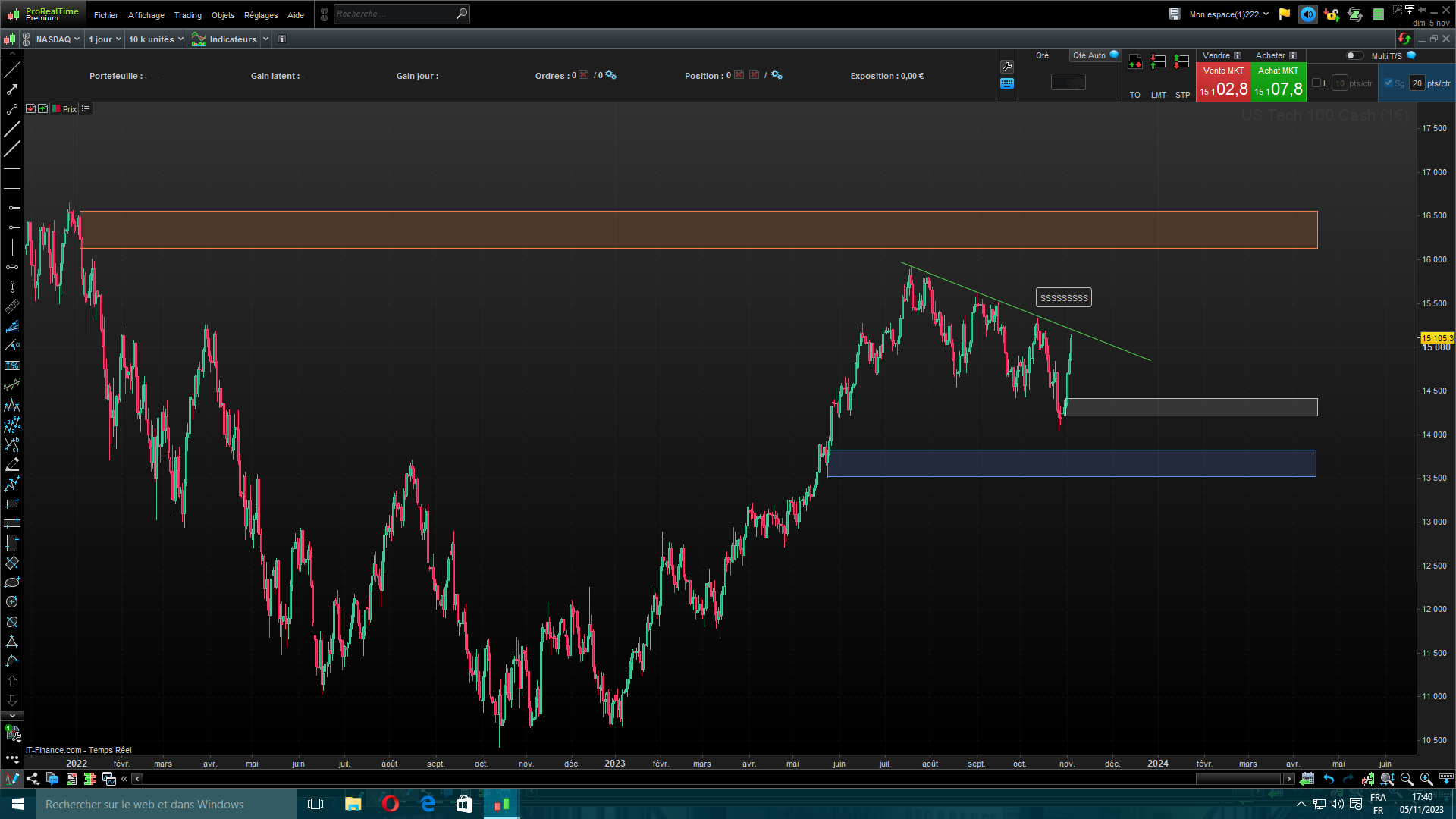
Task: Pick the ellipse drawing tool
Action: [12, 582]
